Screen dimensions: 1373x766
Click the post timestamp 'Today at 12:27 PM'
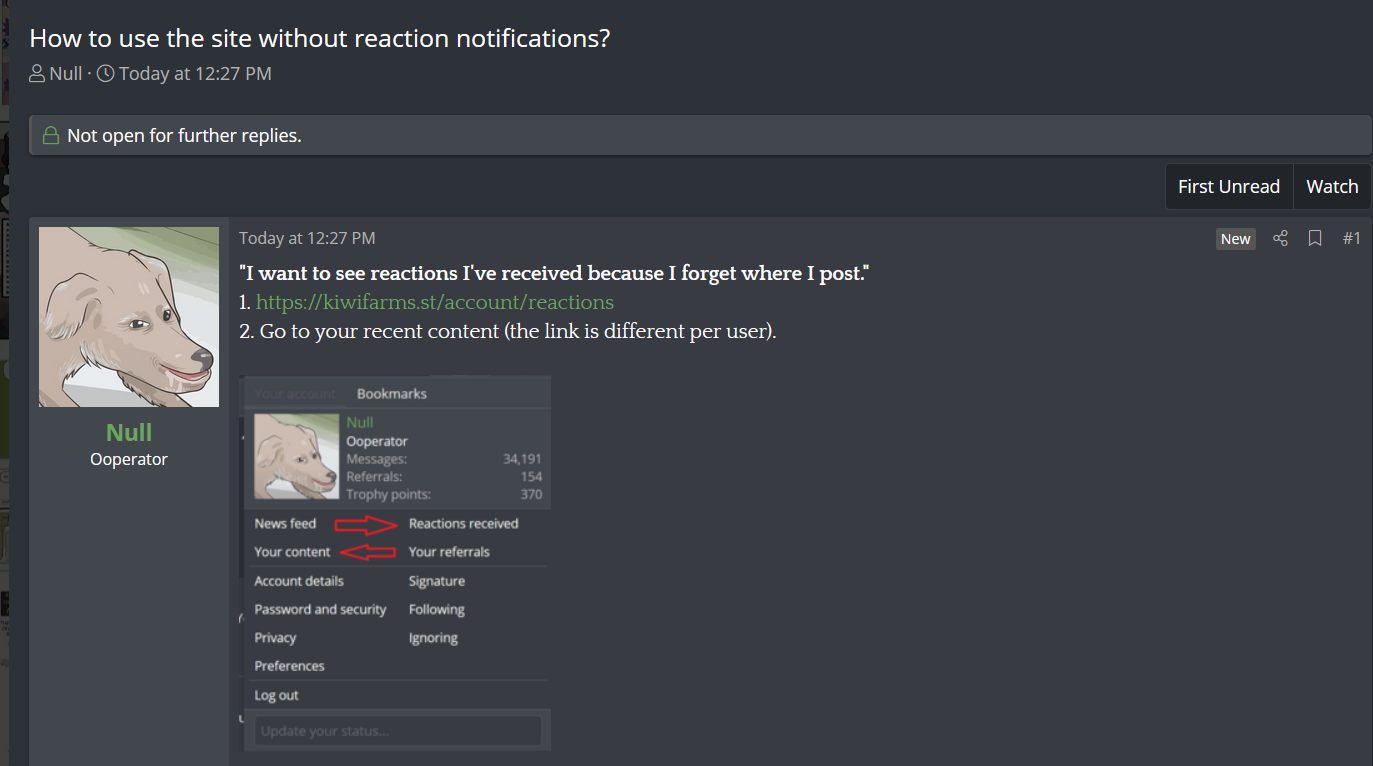(307, 238)
